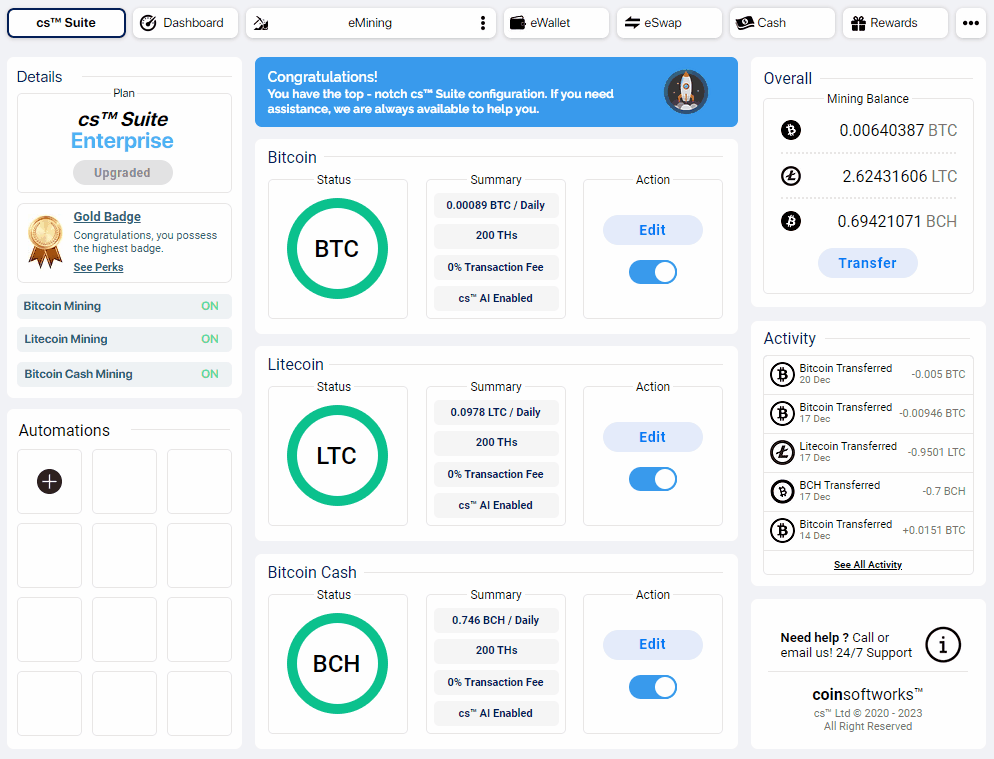Screen dimensions: 994x759
Task: Click the Dashboard gauge icon
Action: [148, 23]
